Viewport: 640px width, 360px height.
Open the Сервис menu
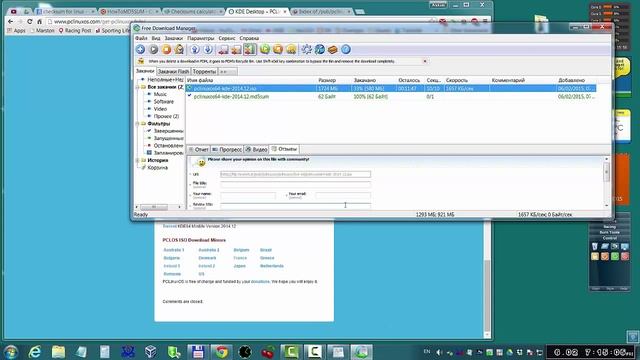(x=227, y=38)
